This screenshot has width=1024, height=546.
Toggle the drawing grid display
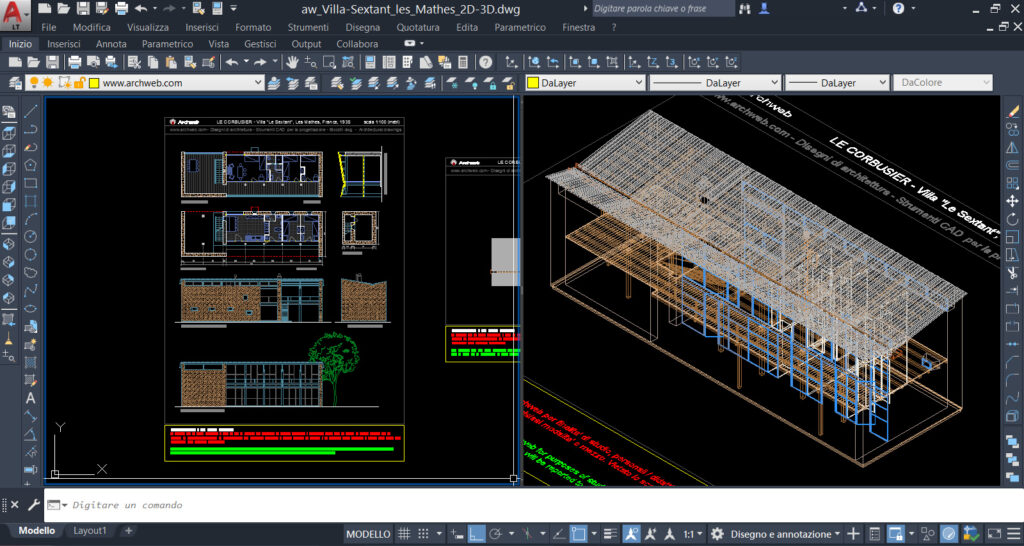(404, 534)
